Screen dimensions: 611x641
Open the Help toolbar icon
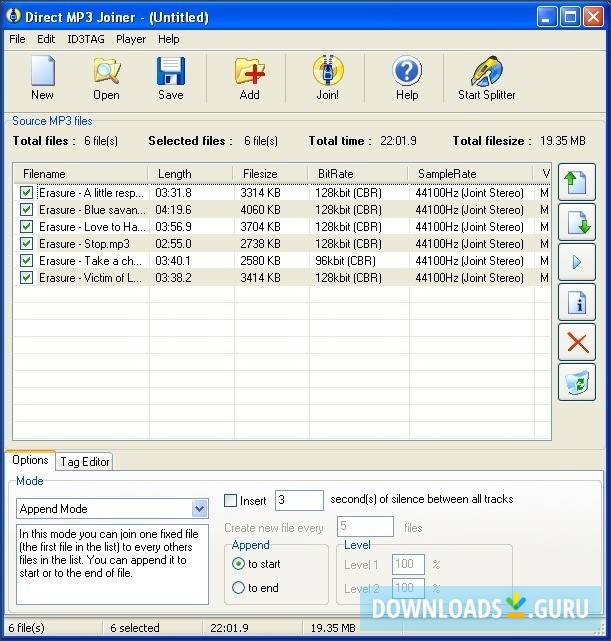(407, 78)
